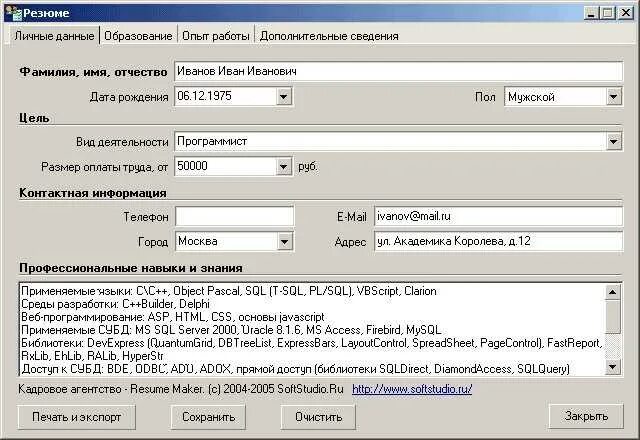The width and height of the screenshot is (640, 440).
Task: Maximize the Резюме window
Action: (x=607, y=13)
